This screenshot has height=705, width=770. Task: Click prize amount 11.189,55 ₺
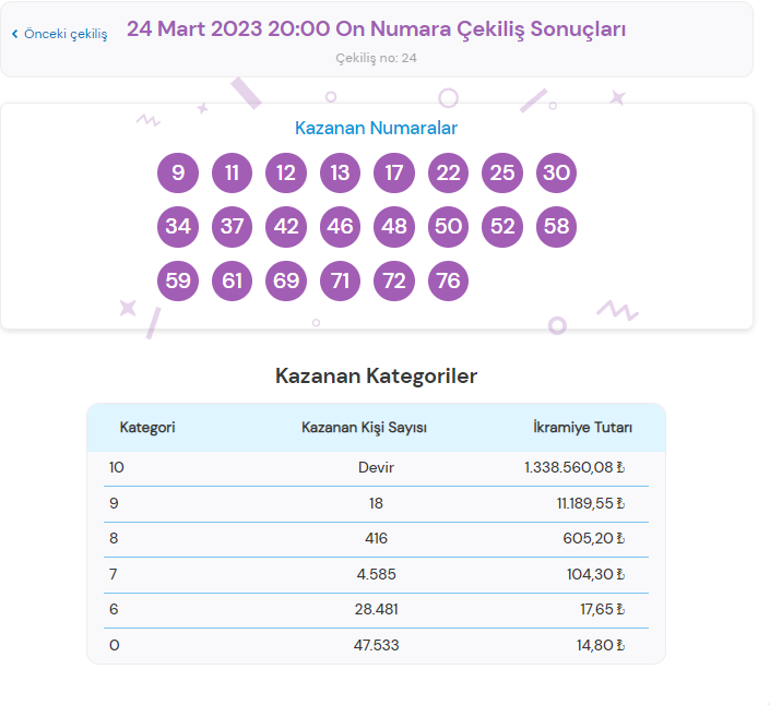coord(591,503)
